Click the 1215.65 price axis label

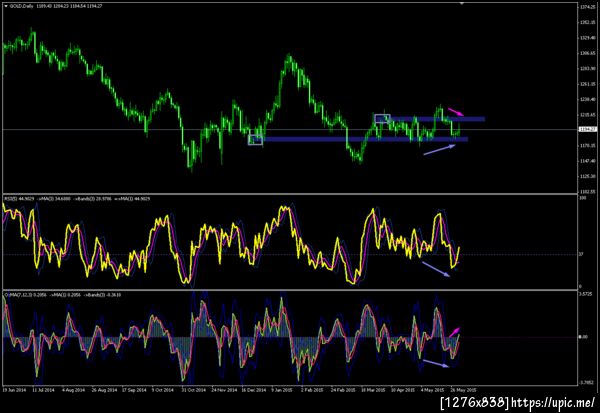pyautogui.click(x=588, y=114)
